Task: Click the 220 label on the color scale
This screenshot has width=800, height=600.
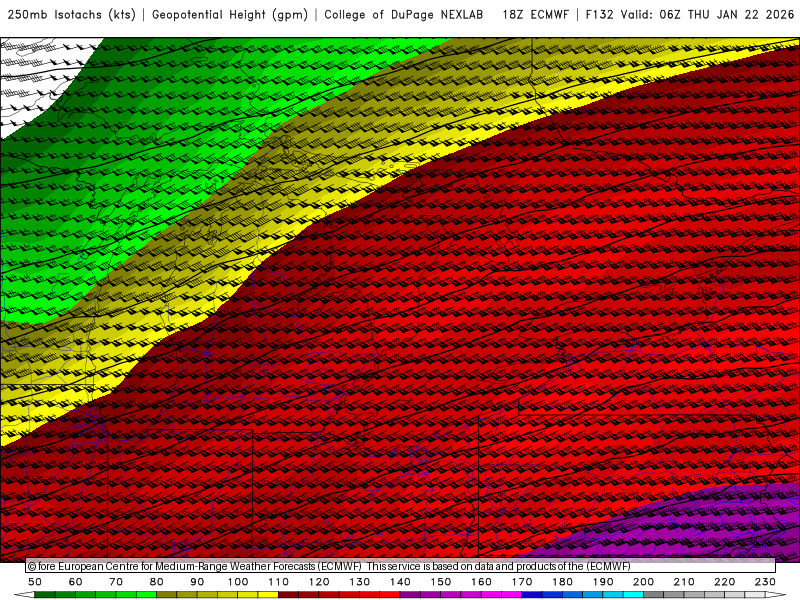Action: (724, 582)
